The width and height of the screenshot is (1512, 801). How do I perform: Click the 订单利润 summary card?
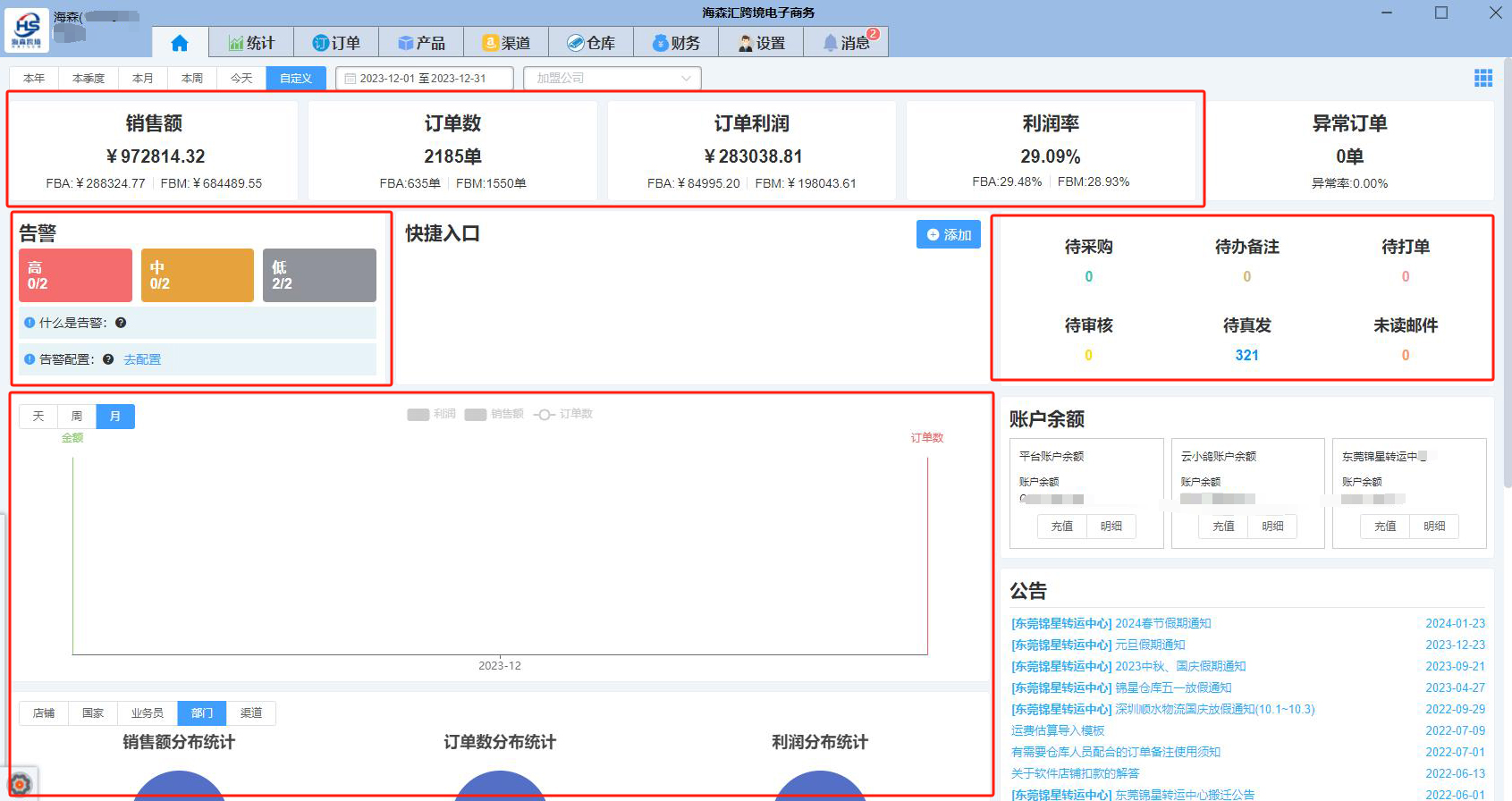(752, 151)
